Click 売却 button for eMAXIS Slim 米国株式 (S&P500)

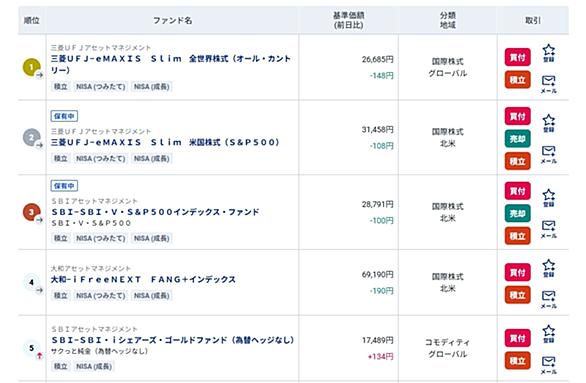(x=518, y=139)
